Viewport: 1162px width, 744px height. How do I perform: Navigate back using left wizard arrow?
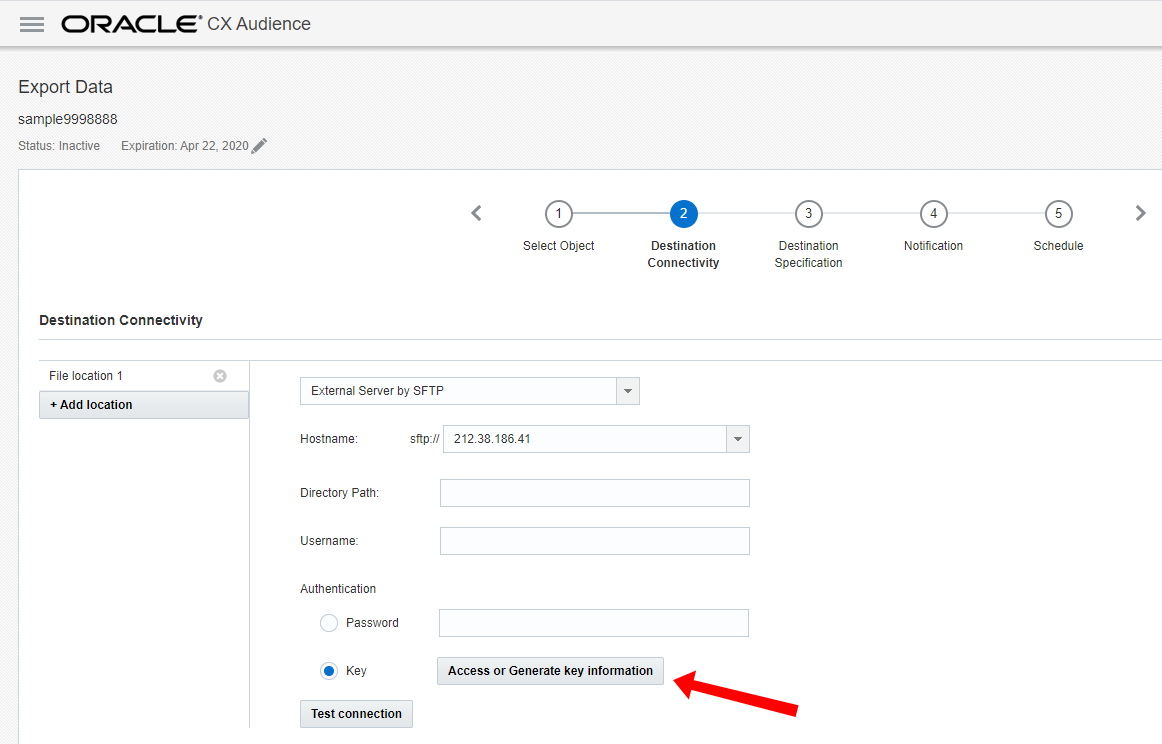pos(476,213)
